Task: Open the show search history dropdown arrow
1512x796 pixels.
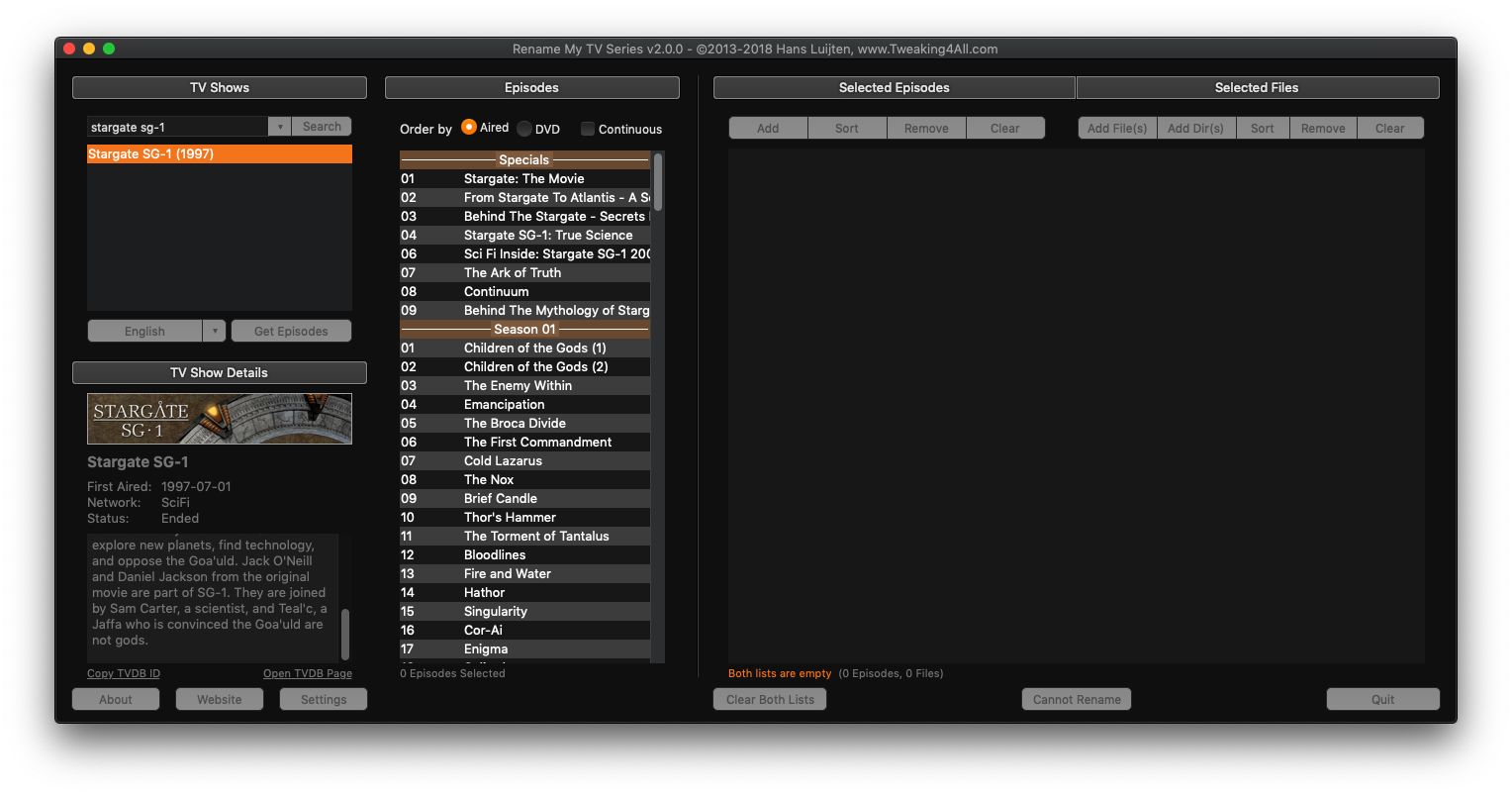Action: pos(279,127)
